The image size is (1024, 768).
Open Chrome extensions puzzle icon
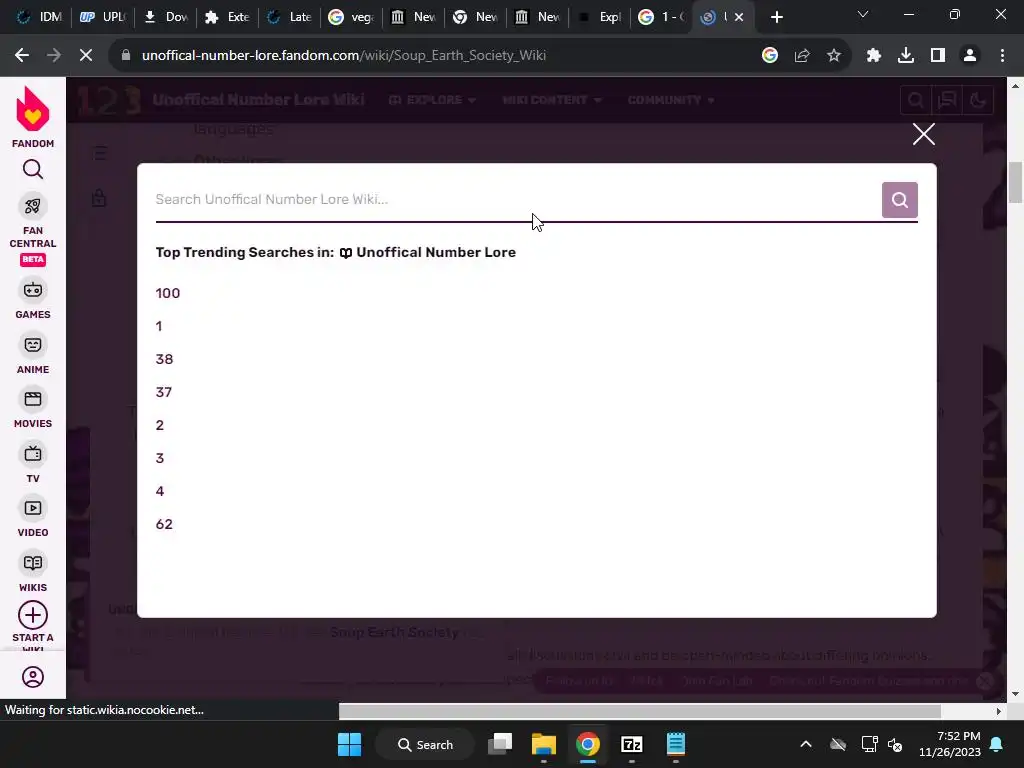(x=874, y=56)
